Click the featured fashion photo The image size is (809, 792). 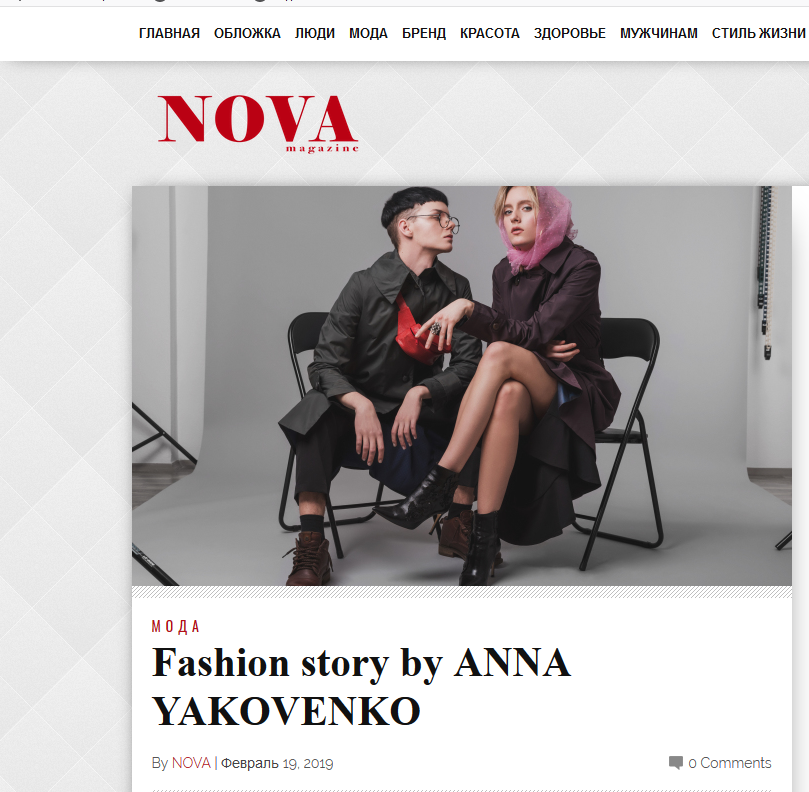coord(462,385)
